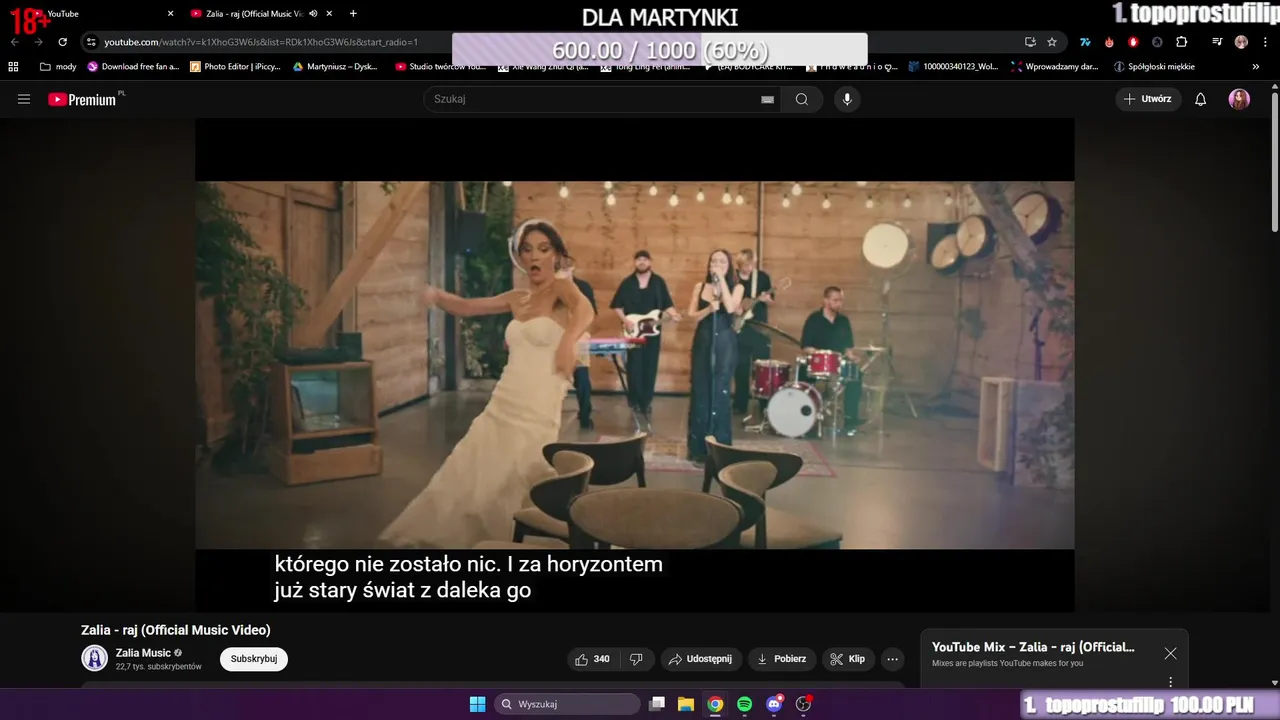Install or cast page icon in address bar

1030,42
